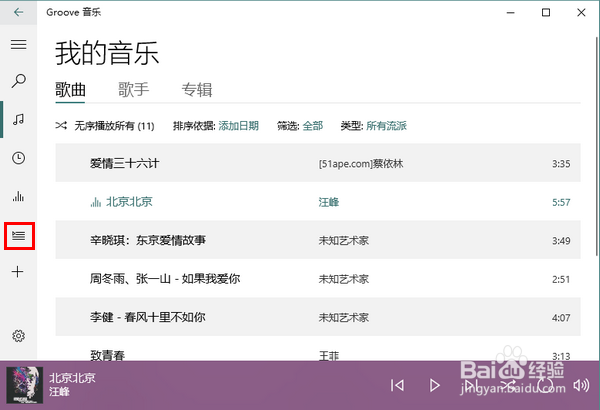This screenshot has height=410, width=600.
Task: Select the song 致青春
Action: coord(108,356)
